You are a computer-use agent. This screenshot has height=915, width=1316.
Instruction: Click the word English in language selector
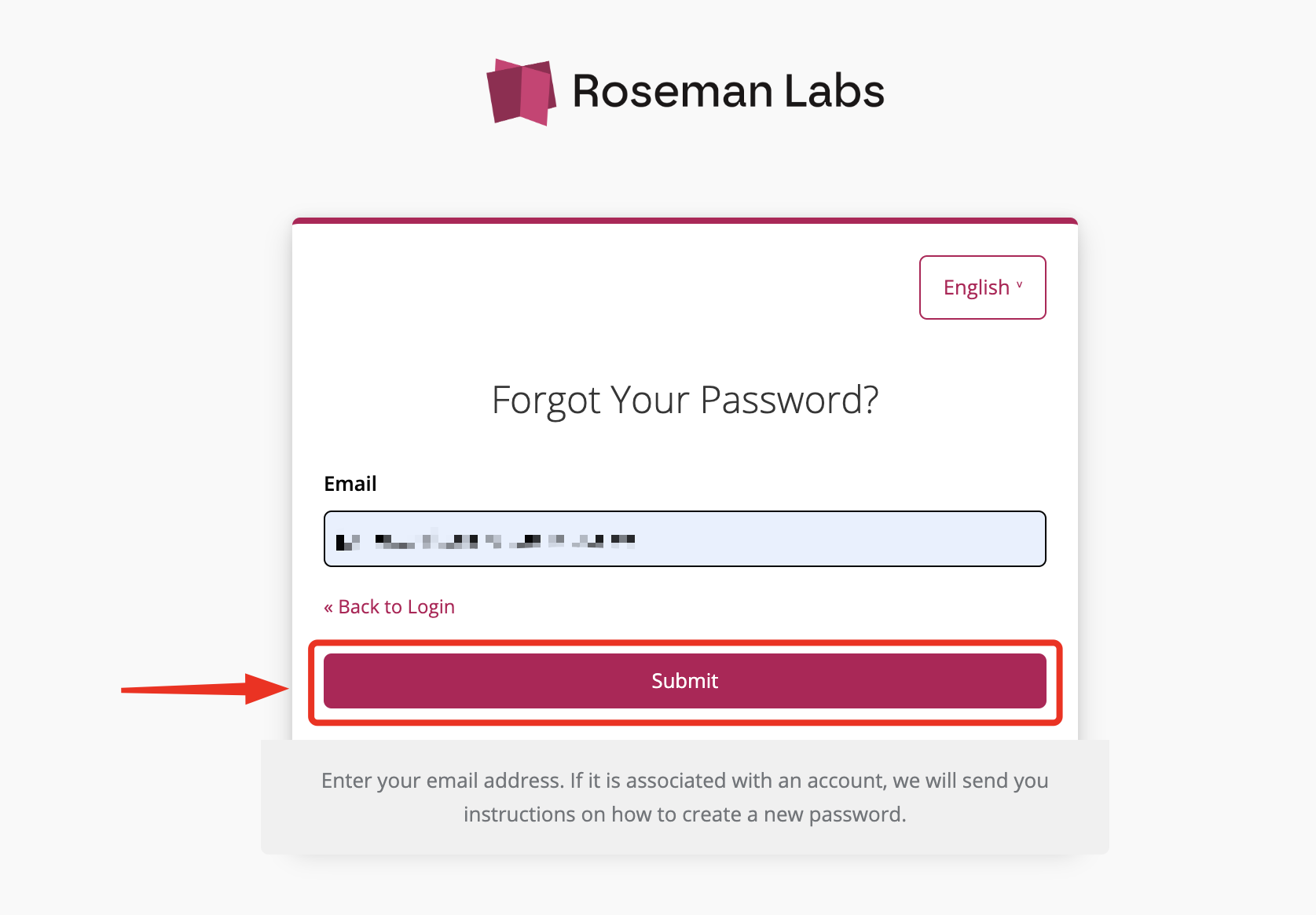coord(976,288)
